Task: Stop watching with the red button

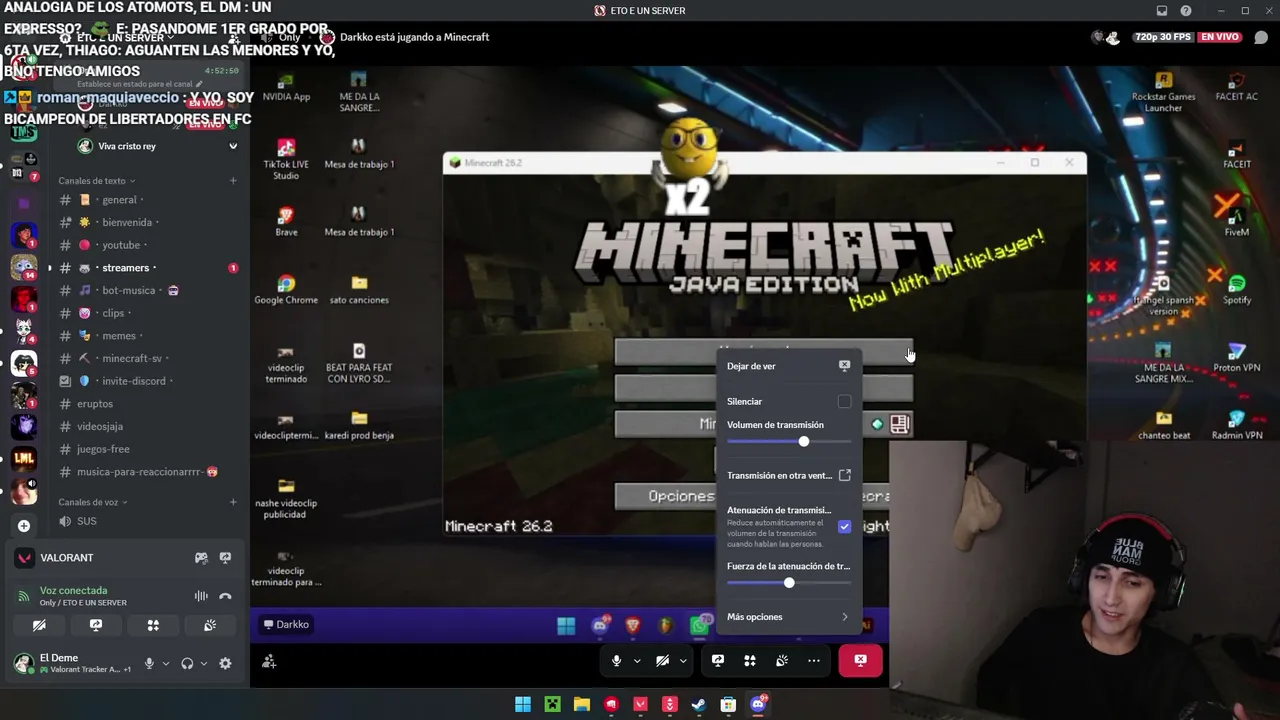Action: tap(860, 661)
